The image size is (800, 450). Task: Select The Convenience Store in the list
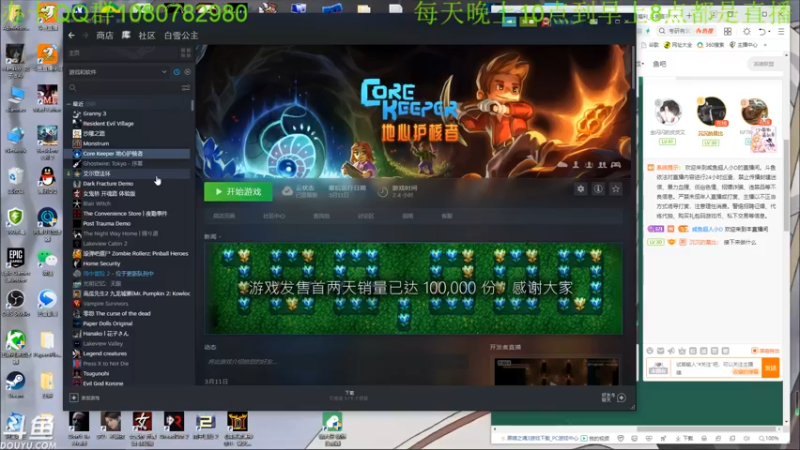pos(124,213)
